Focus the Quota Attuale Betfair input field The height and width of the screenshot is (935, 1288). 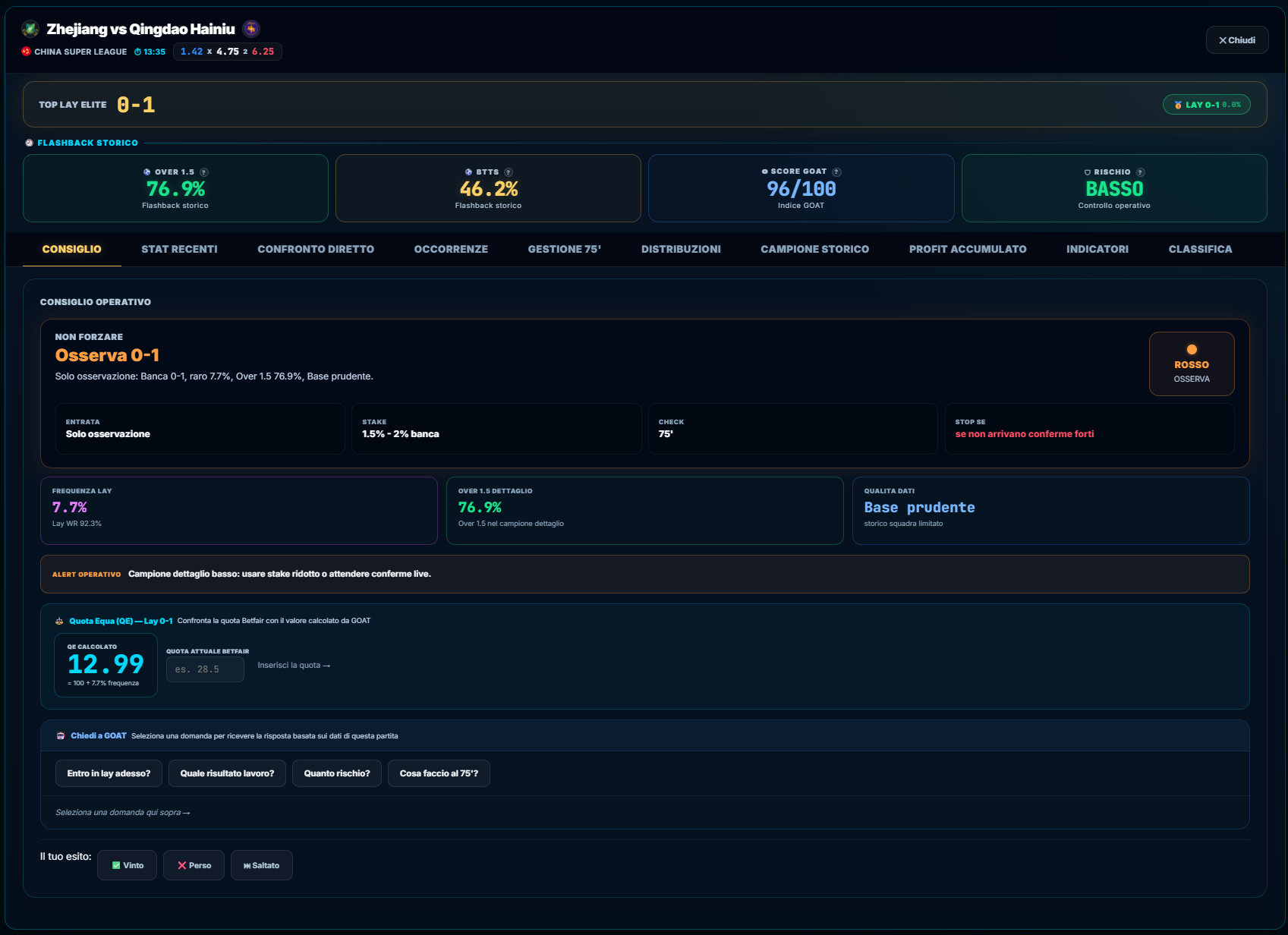(x=205, y=669)
